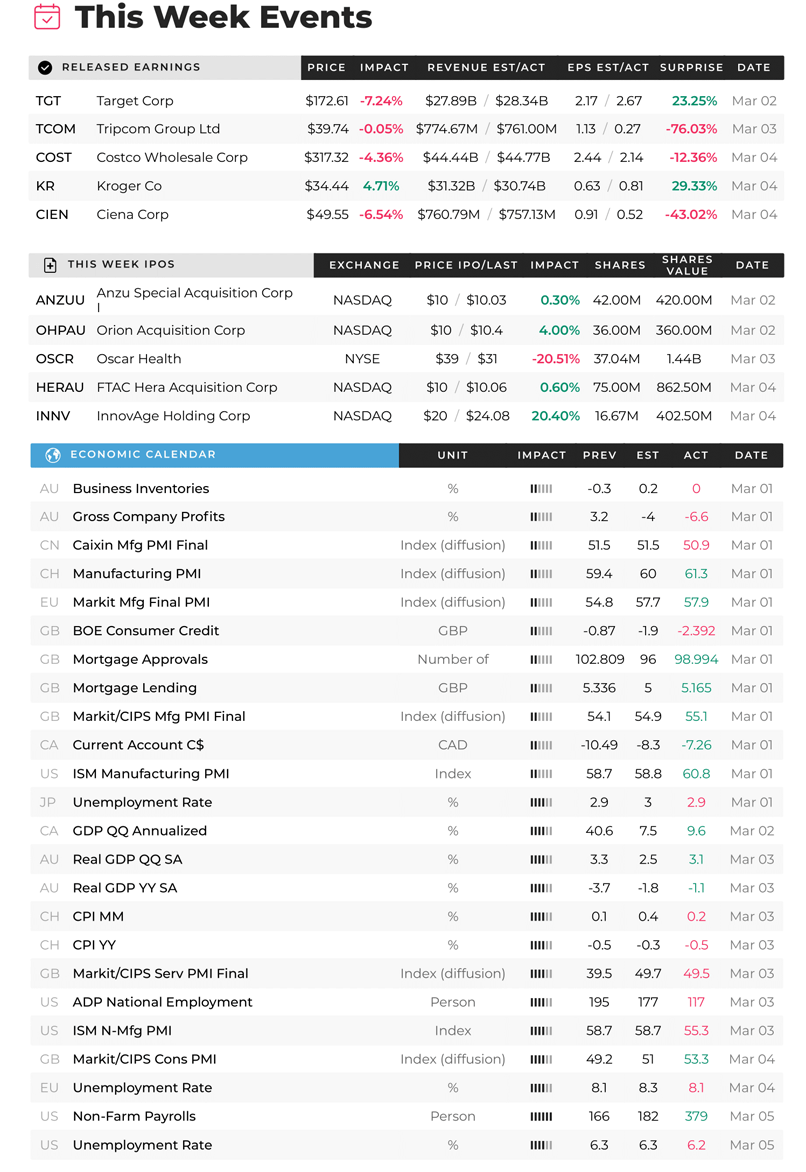The height and width of the screenshot is (1172, 806).
Task: Click the REVENUE EST/ACT column header
Action: [x=486, y=67]
